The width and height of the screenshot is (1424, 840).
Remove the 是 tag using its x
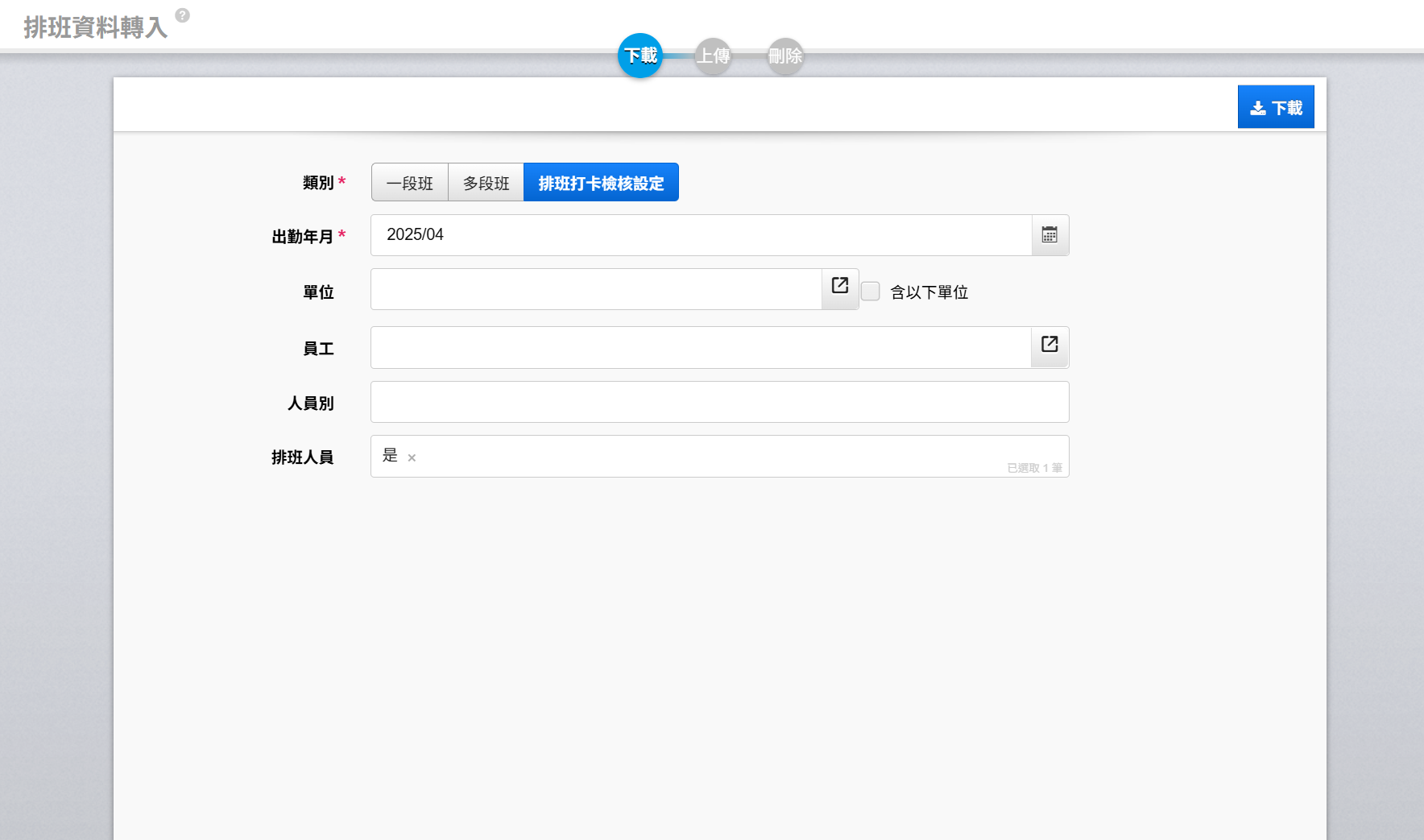[412, 458]
